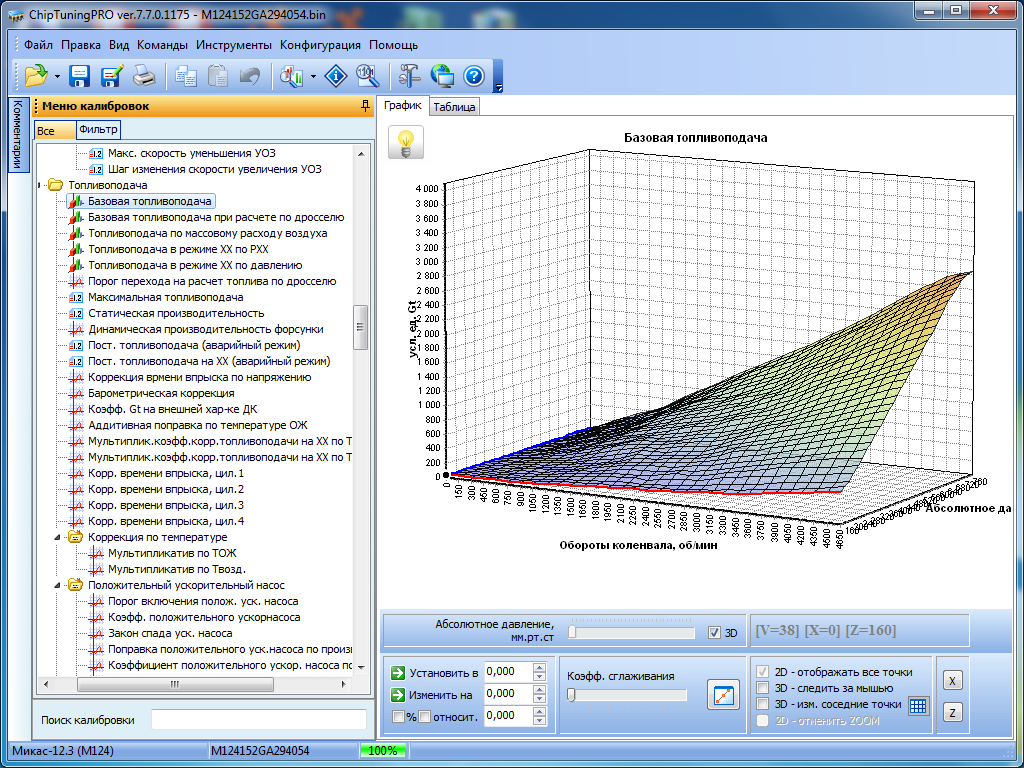This screenshot has width=1024, height=768.
Task: Click the binary search magnifier icon
Action: pos(367,76)
